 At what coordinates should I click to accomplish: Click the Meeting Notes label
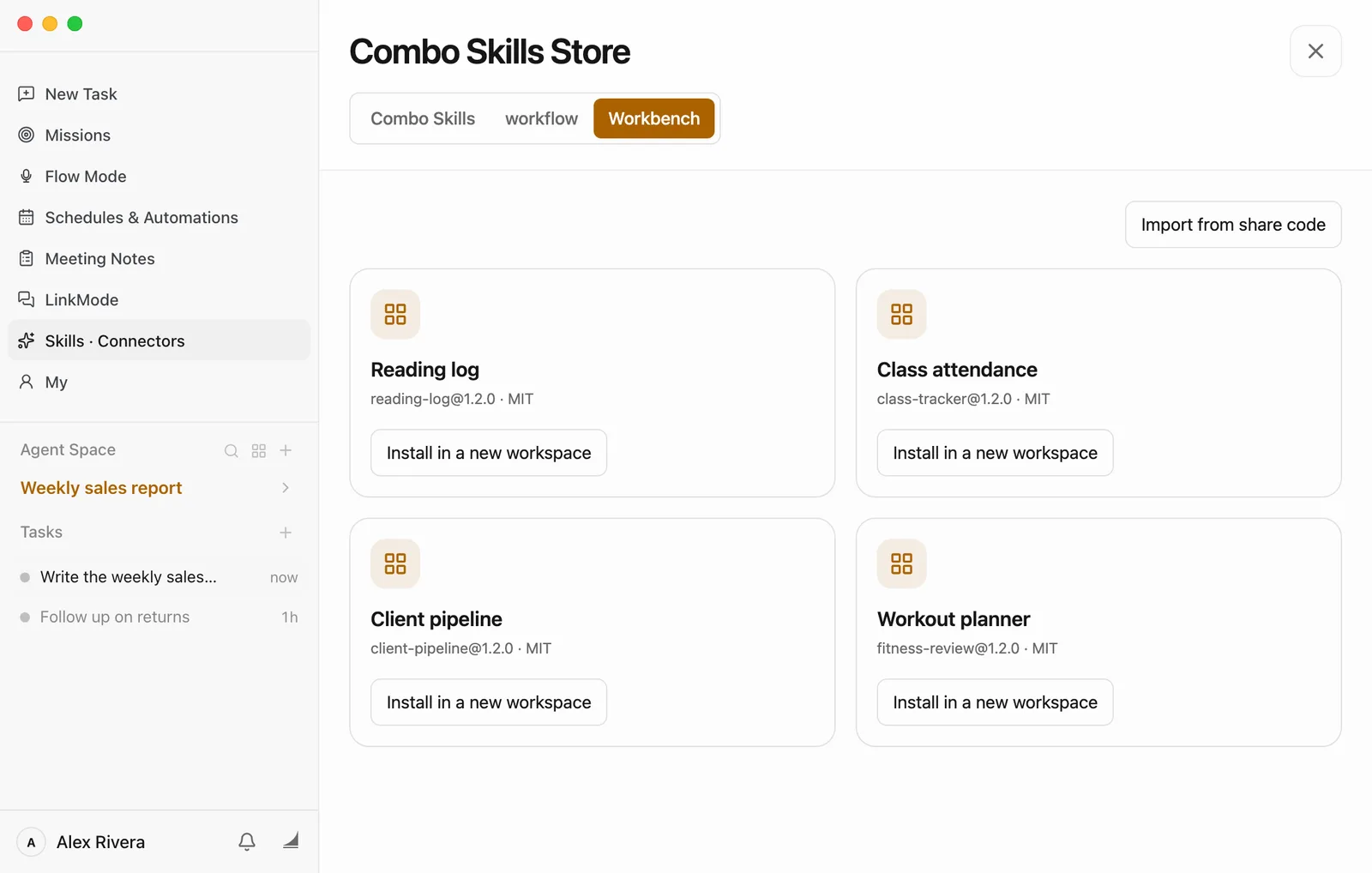pos(99,258)
